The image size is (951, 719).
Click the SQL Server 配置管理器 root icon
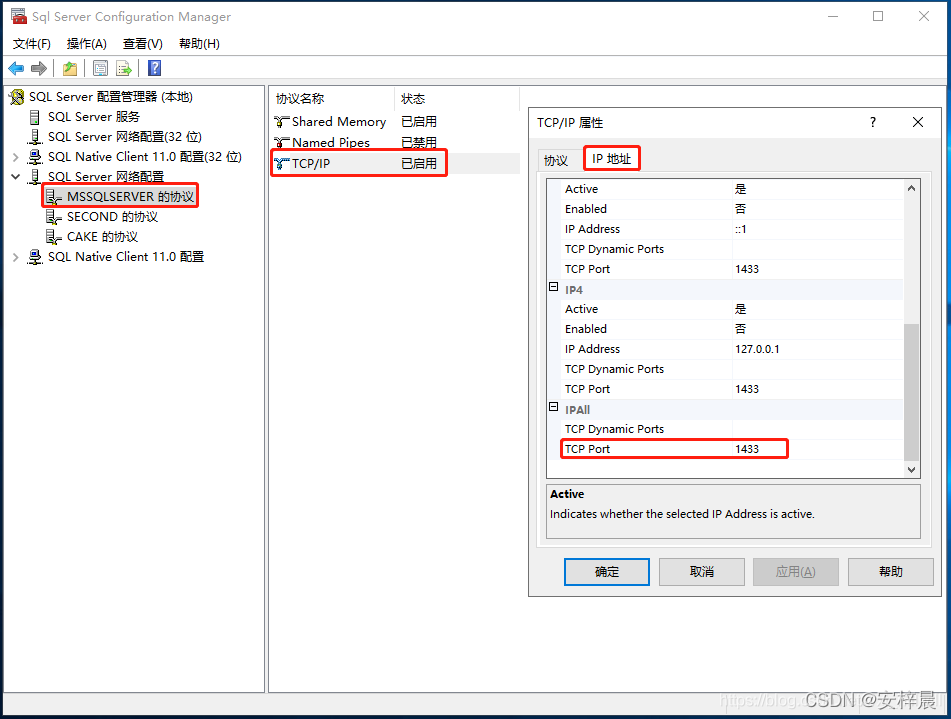coord(17,97)
